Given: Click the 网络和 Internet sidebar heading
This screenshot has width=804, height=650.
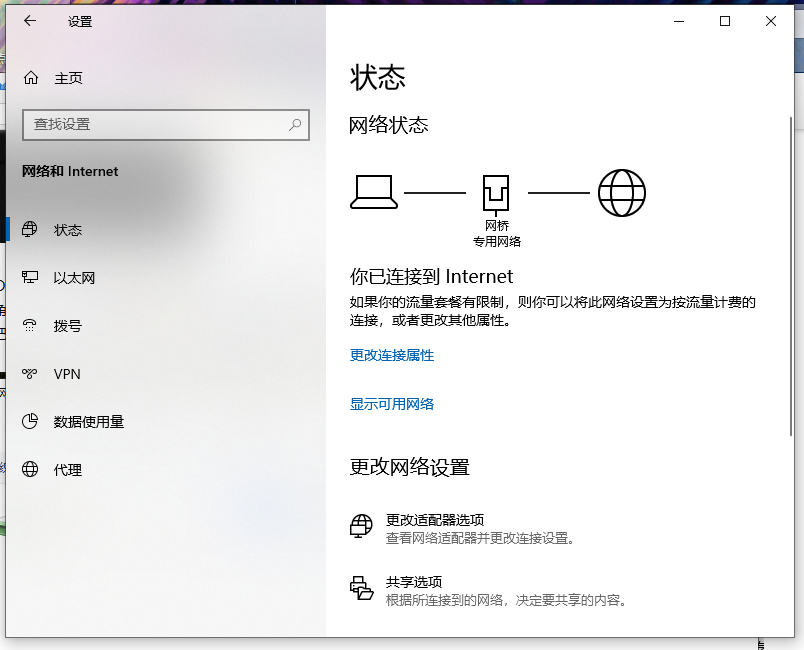Looking at the screenshot, I should 70,171.
